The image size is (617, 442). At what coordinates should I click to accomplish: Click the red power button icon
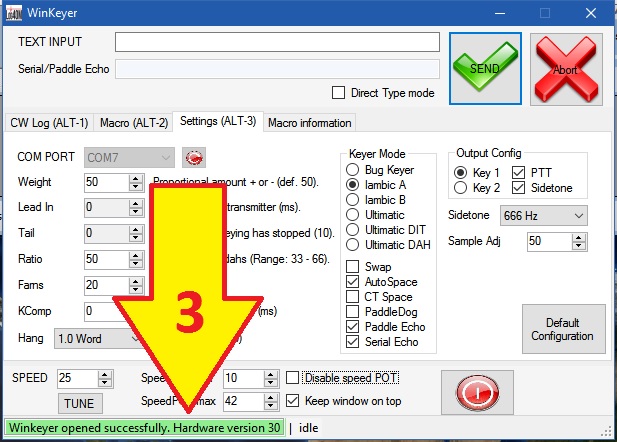(477, 392)
